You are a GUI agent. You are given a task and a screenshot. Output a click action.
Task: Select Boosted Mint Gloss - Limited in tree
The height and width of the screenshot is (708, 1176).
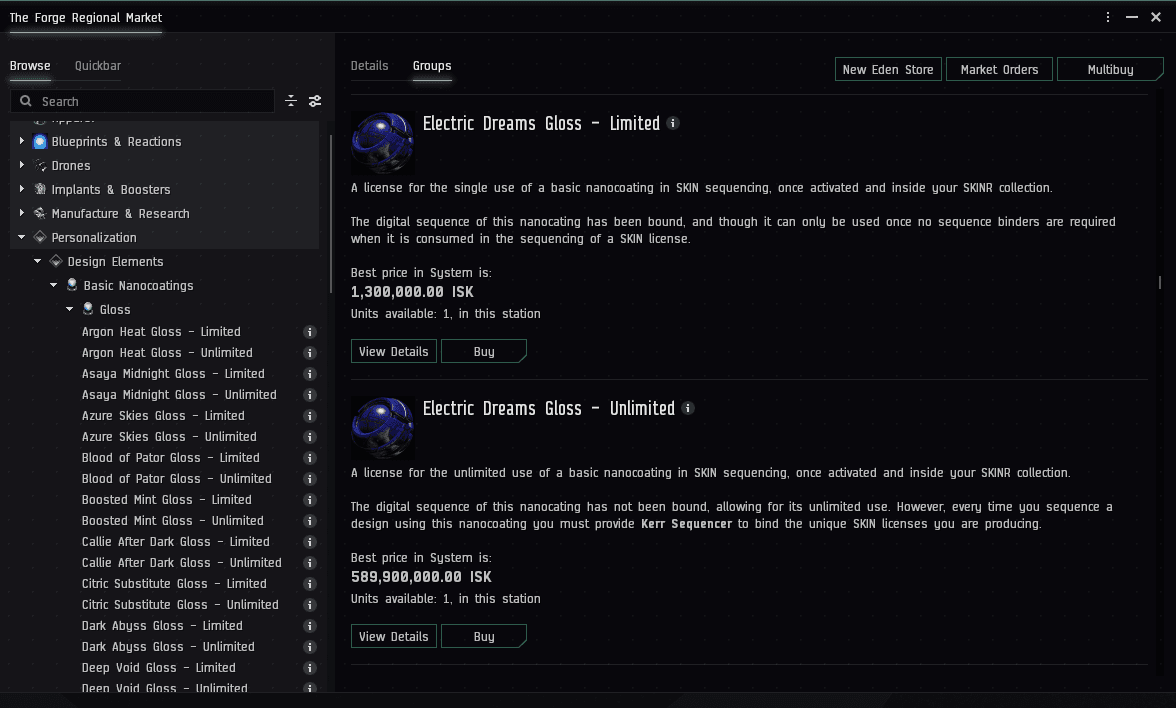pos(166,500)
